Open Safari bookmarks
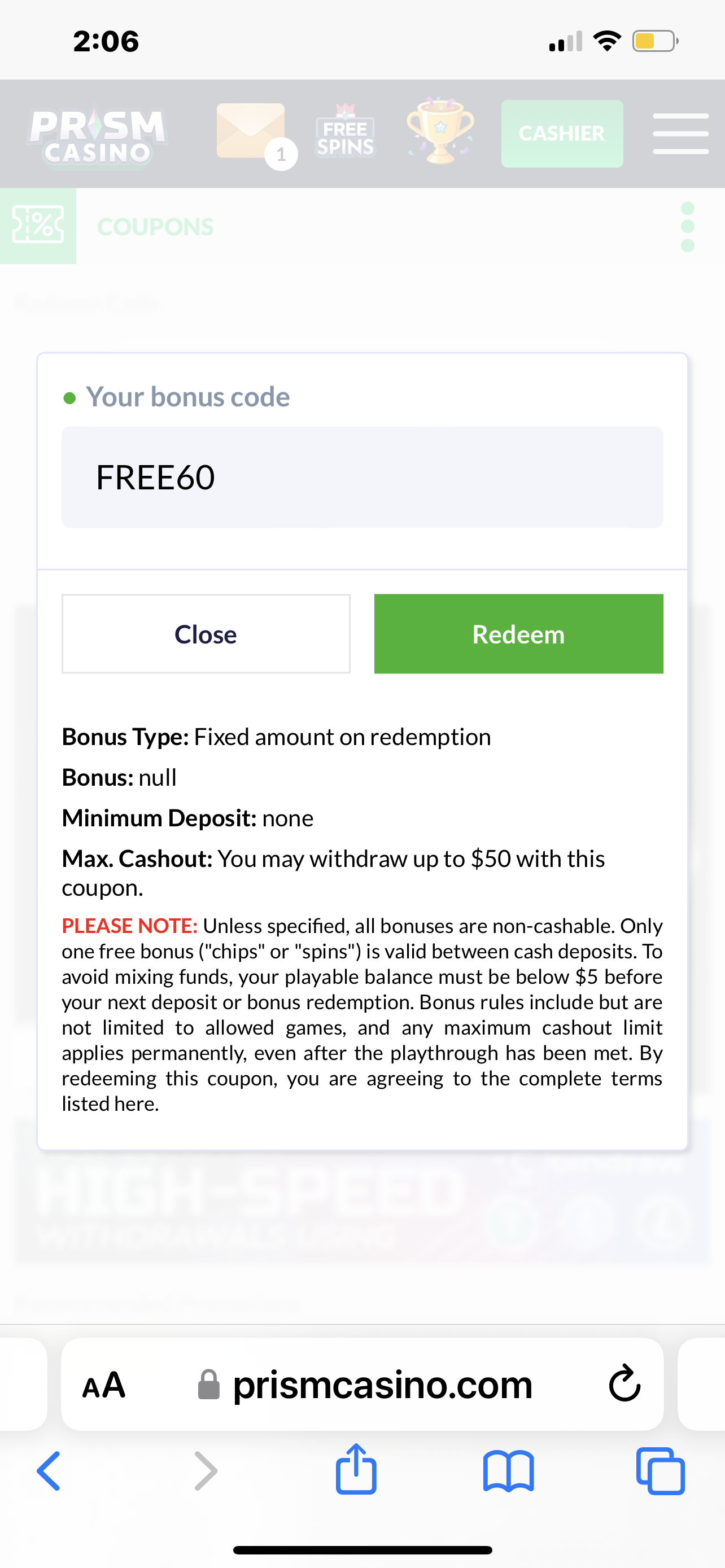Screen dimensions: 725x1568 tap(508, 1470)
